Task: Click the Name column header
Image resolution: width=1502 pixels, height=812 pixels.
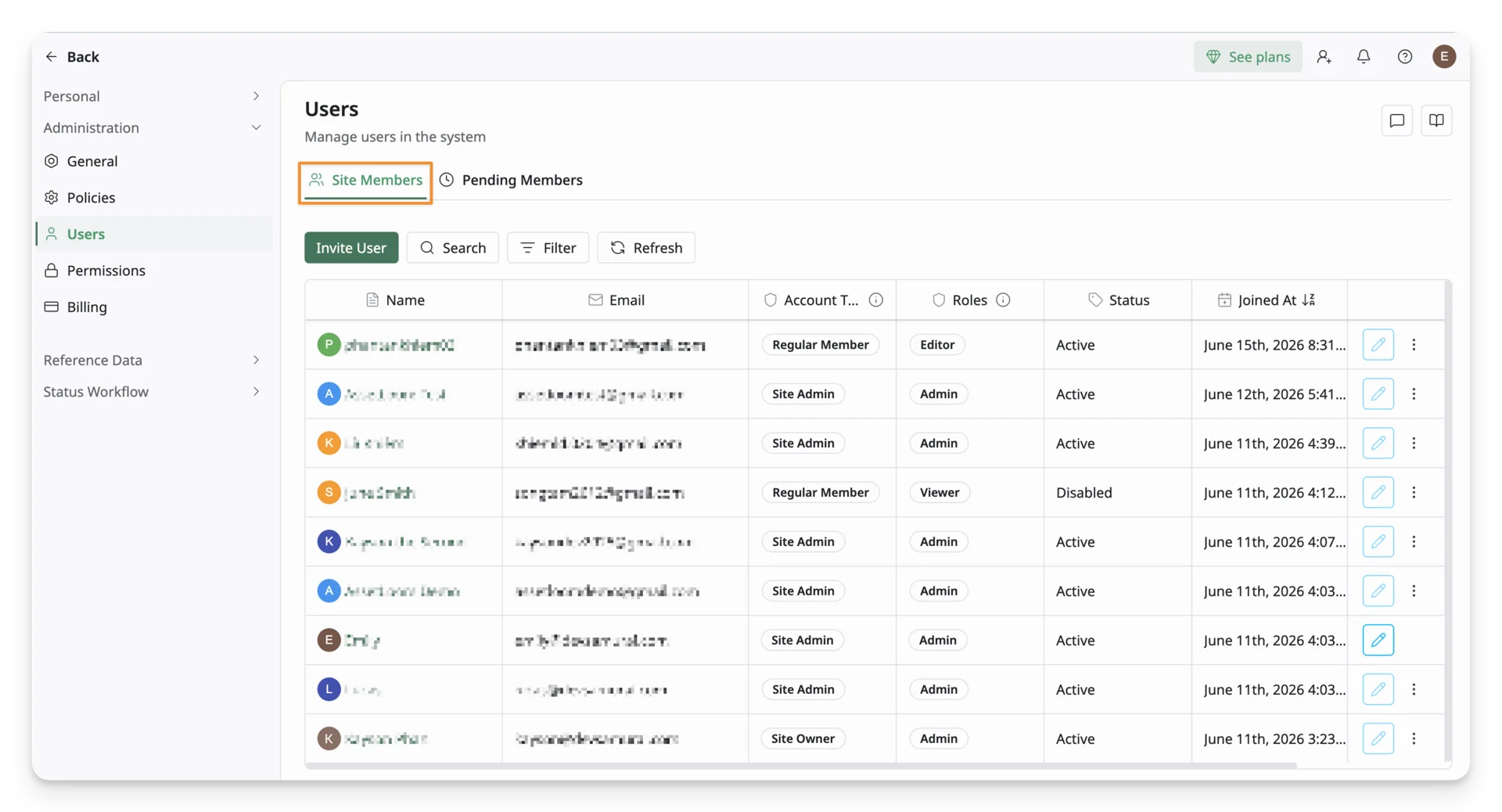Action: 404,300
